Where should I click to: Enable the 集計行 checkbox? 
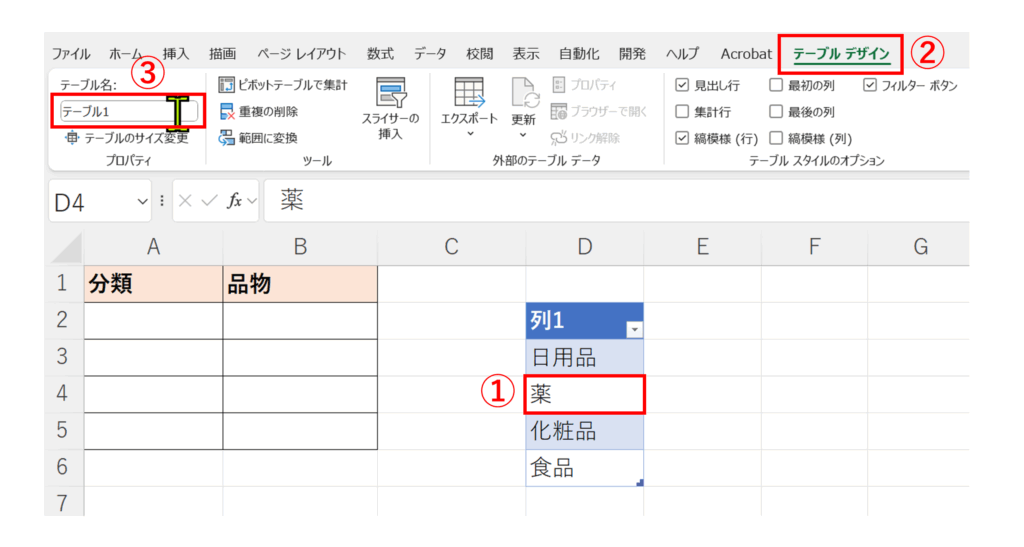[x=682, y=111]
